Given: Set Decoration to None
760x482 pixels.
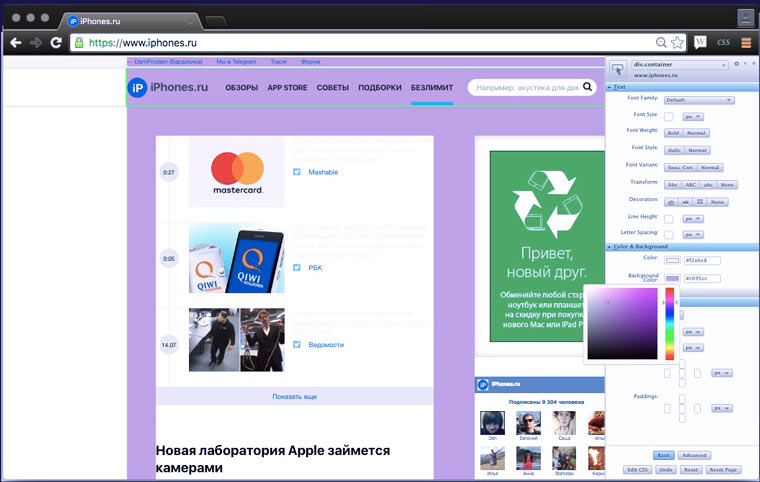Looking at the screenshot, I should (717, 202).
